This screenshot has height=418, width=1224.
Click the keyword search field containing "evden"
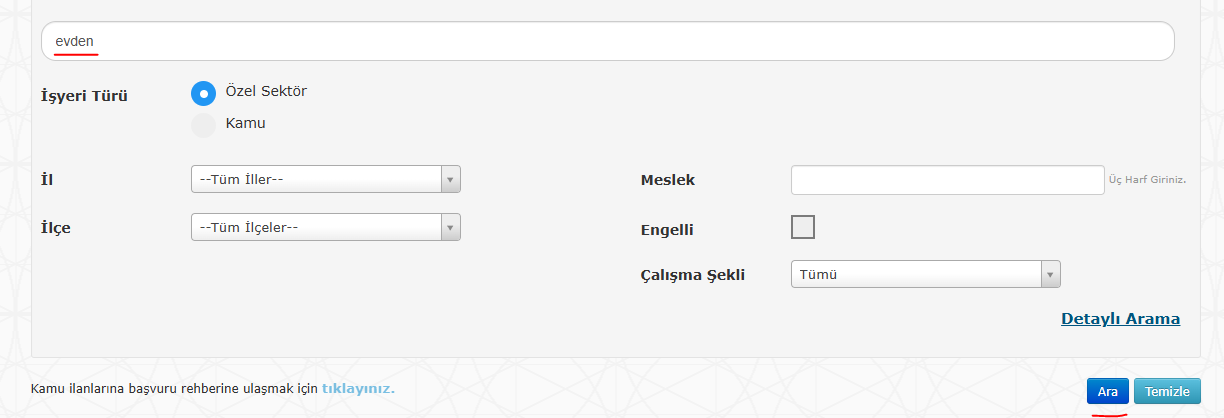607,41
